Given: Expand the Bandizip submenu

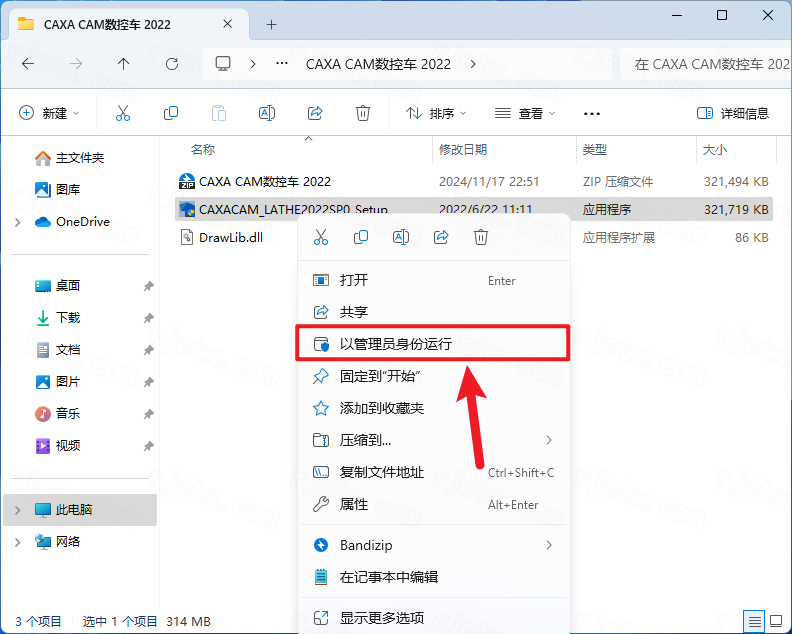Looking at the screenshot, I should point(549,545).
